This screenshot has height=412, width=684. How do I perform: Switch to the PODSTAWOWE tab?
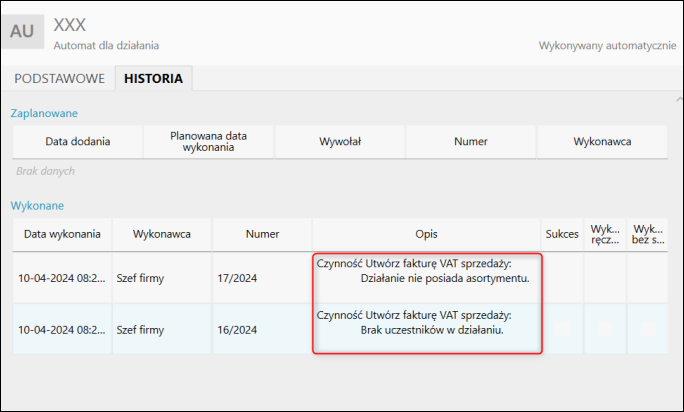click(x=57, y=78)
